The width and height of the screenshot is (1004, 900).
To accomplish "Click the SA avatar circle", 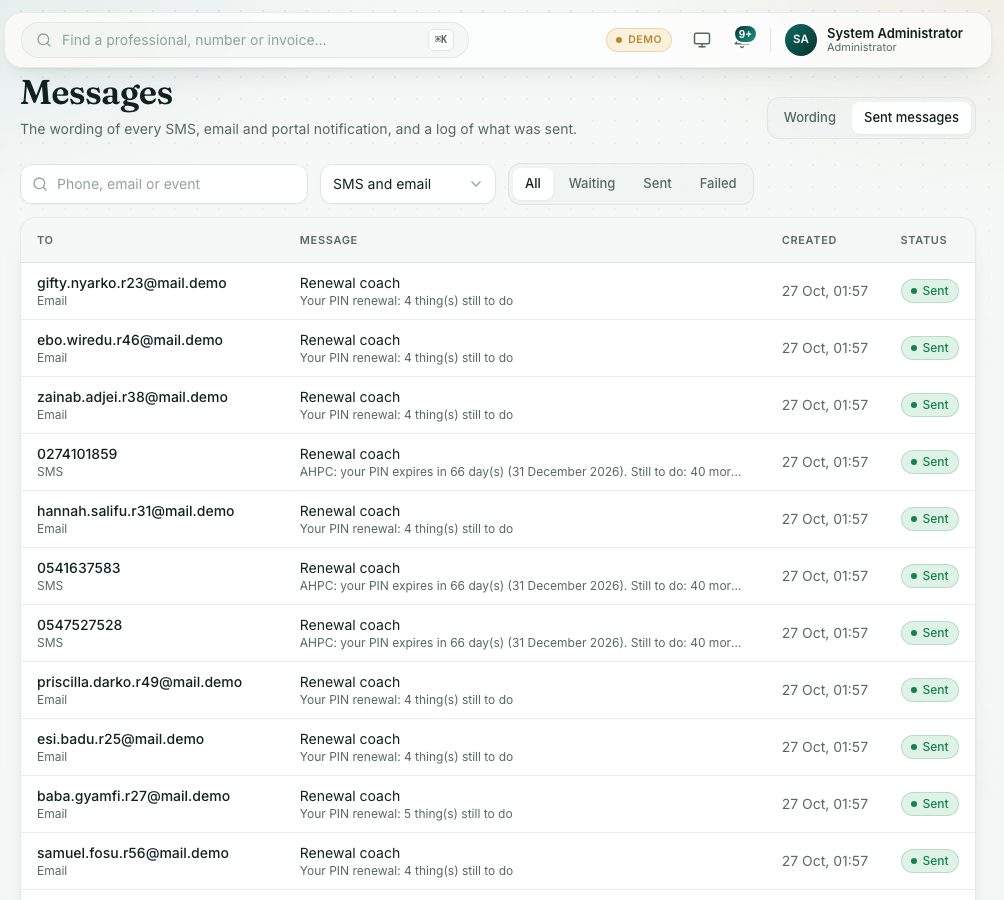I will pos(800,40).
